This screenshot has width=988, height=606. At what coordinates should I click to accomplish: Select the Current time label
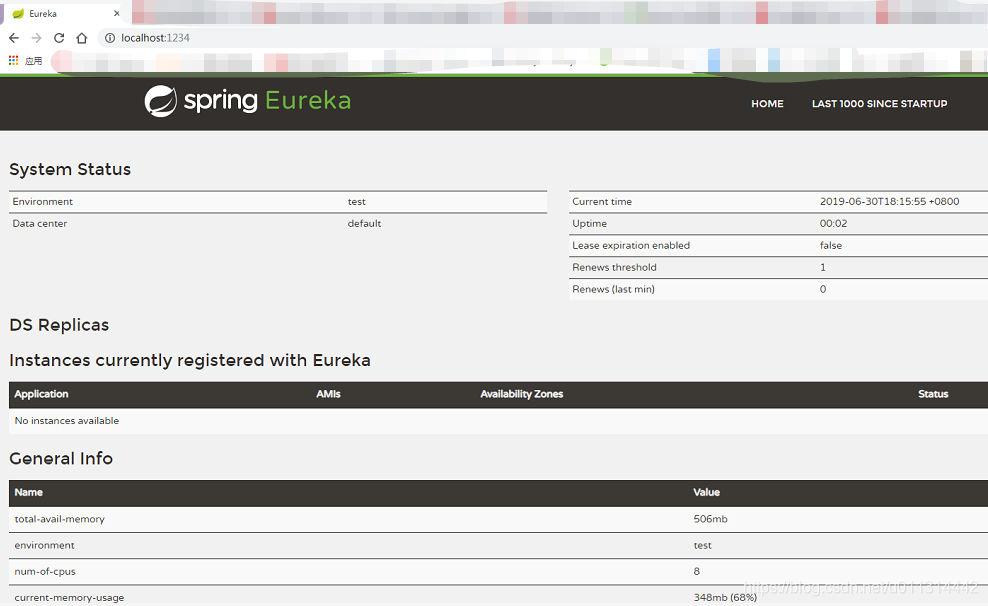[x=602, y=202]
